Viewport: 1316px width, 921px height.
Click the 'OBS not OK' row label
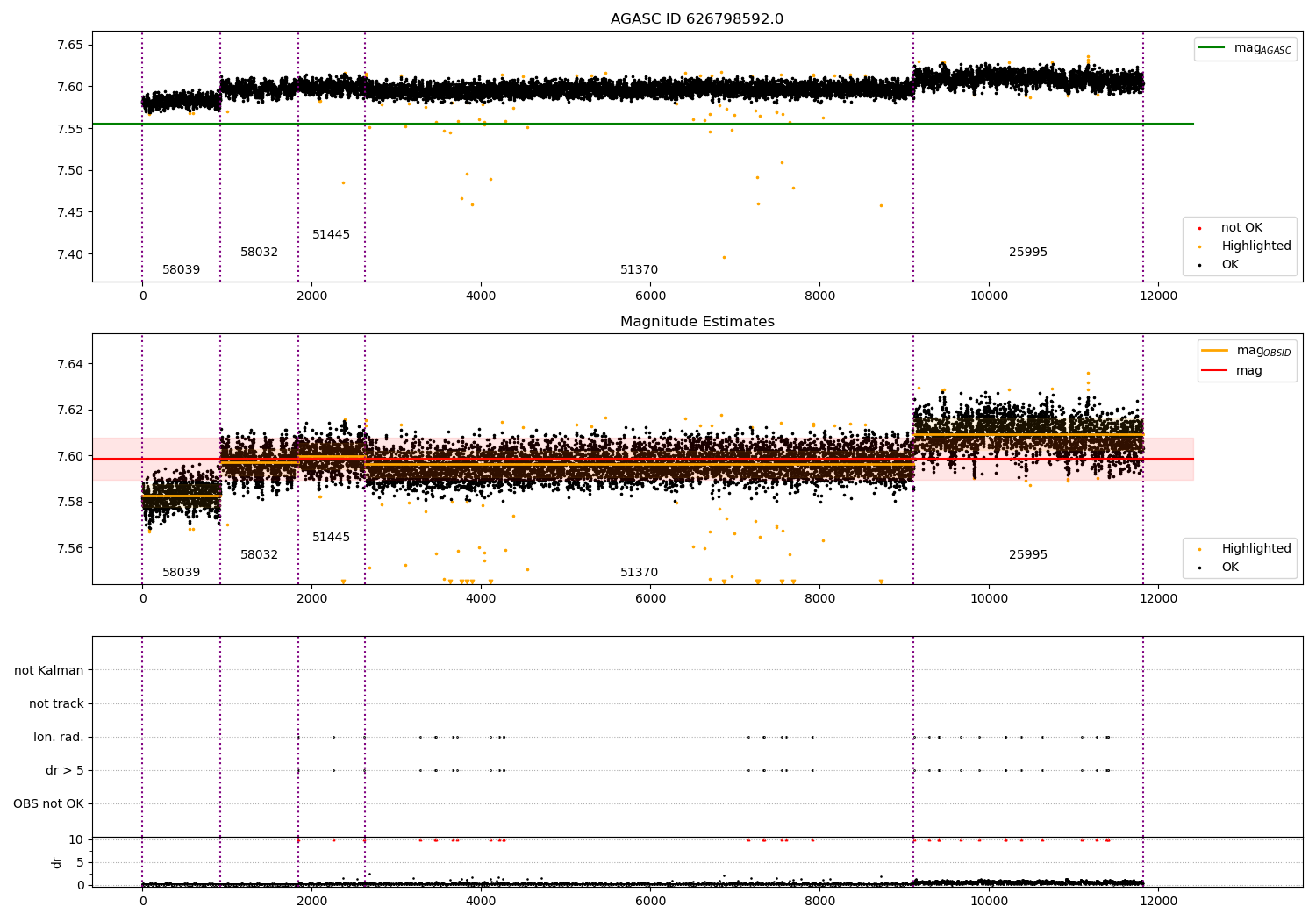point(48,803)
